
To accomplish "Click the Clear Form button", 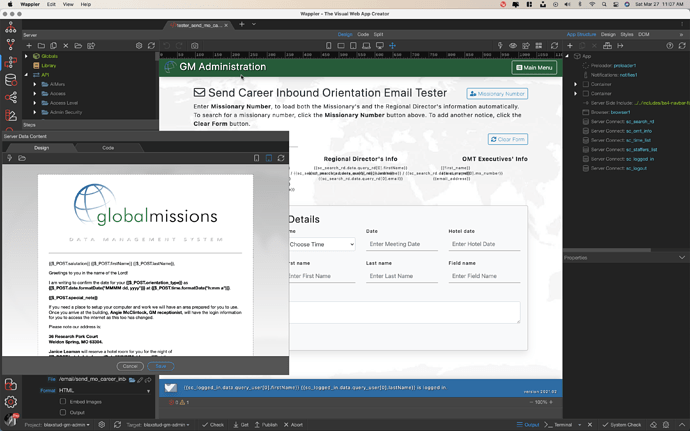I will click(508, 139).
